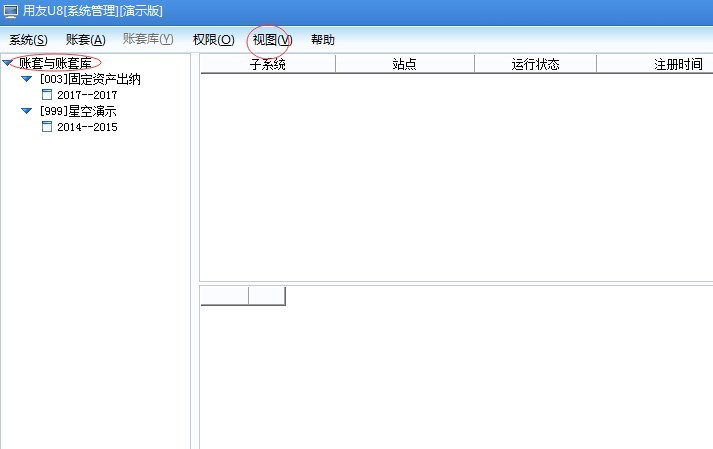Viewport: 713px width, 449px height.
Task: Open the 系统(S) menu
Action: point(28,40)
